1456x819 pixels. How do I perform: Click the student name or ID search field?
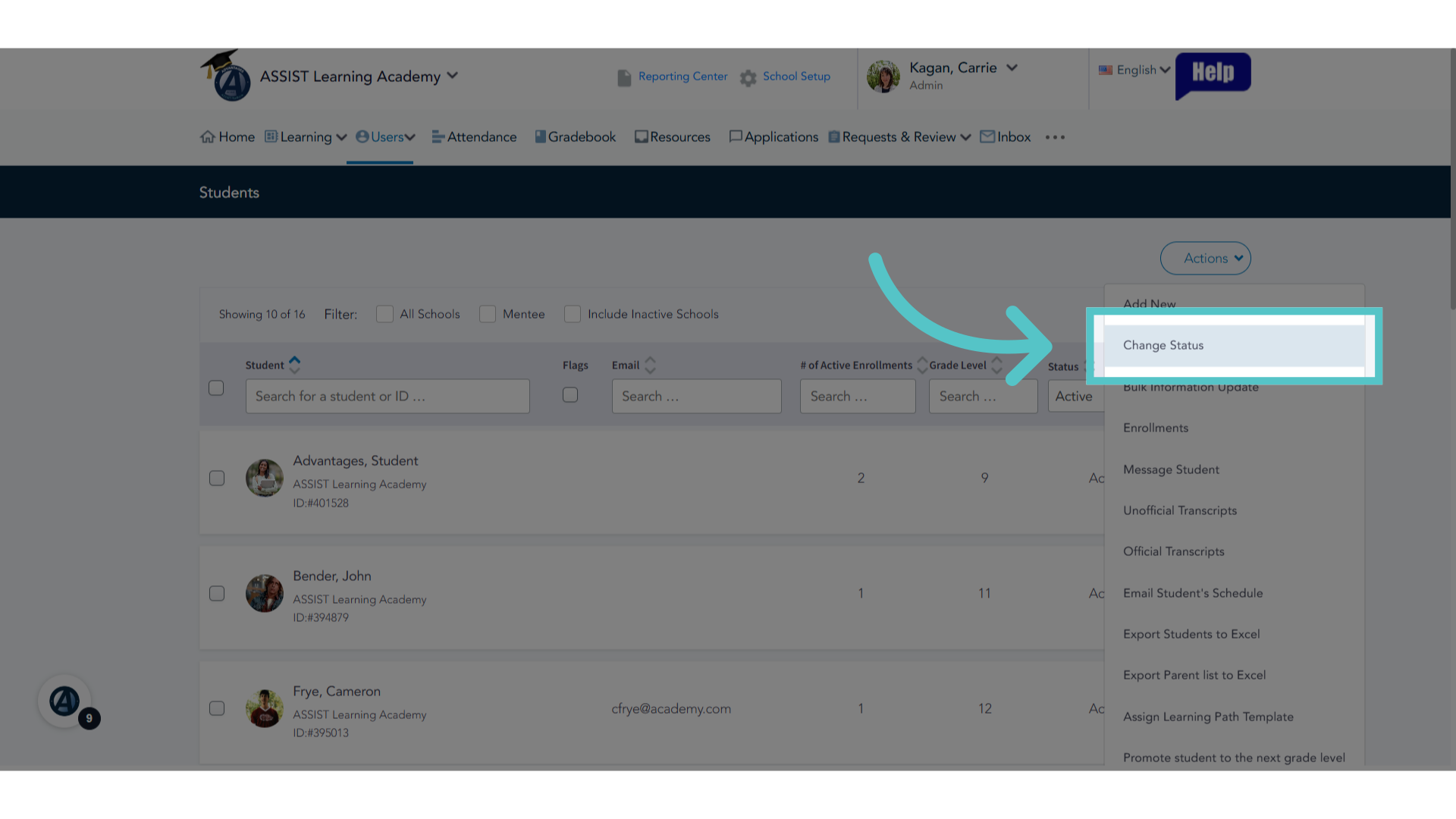tap(388, 396)
